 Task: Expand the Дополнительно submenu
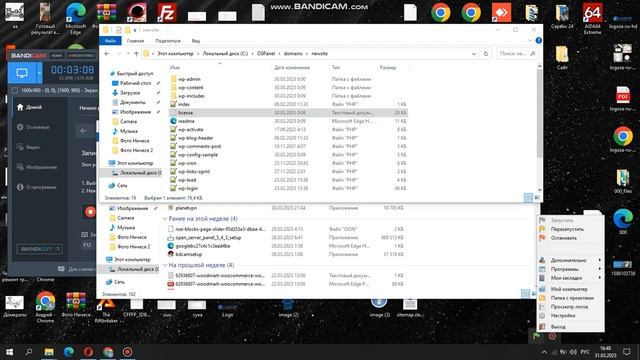point(569,260)
